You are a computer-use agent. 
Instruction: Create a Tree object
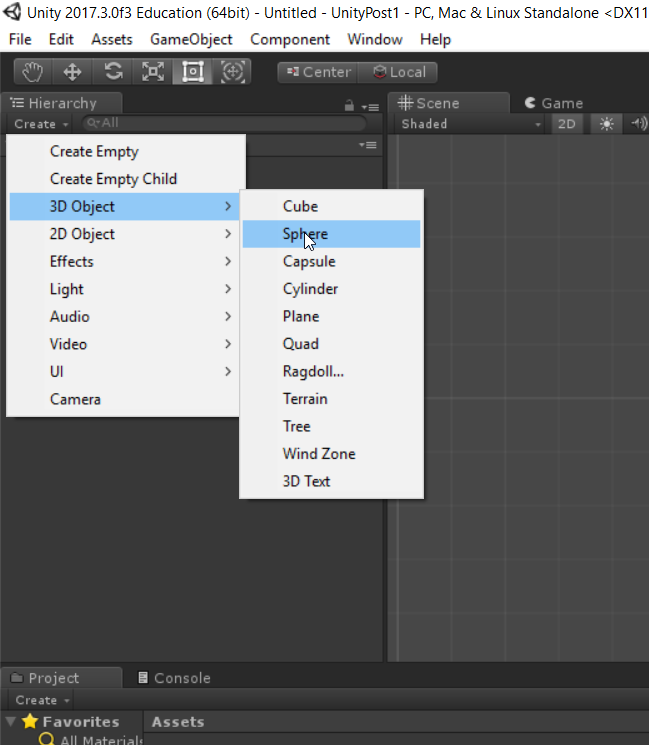tap(331, 427)
